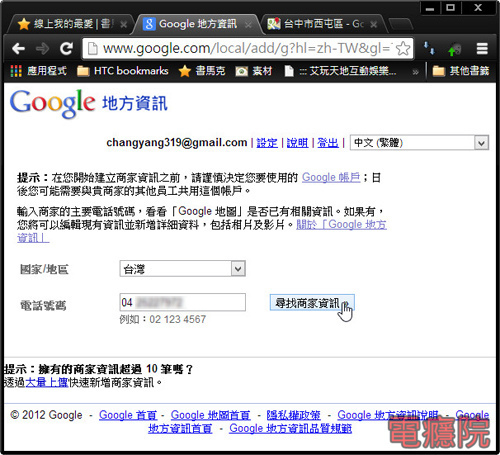
Task: Open the 其他書籤 folder
Action: coord(461,71)
